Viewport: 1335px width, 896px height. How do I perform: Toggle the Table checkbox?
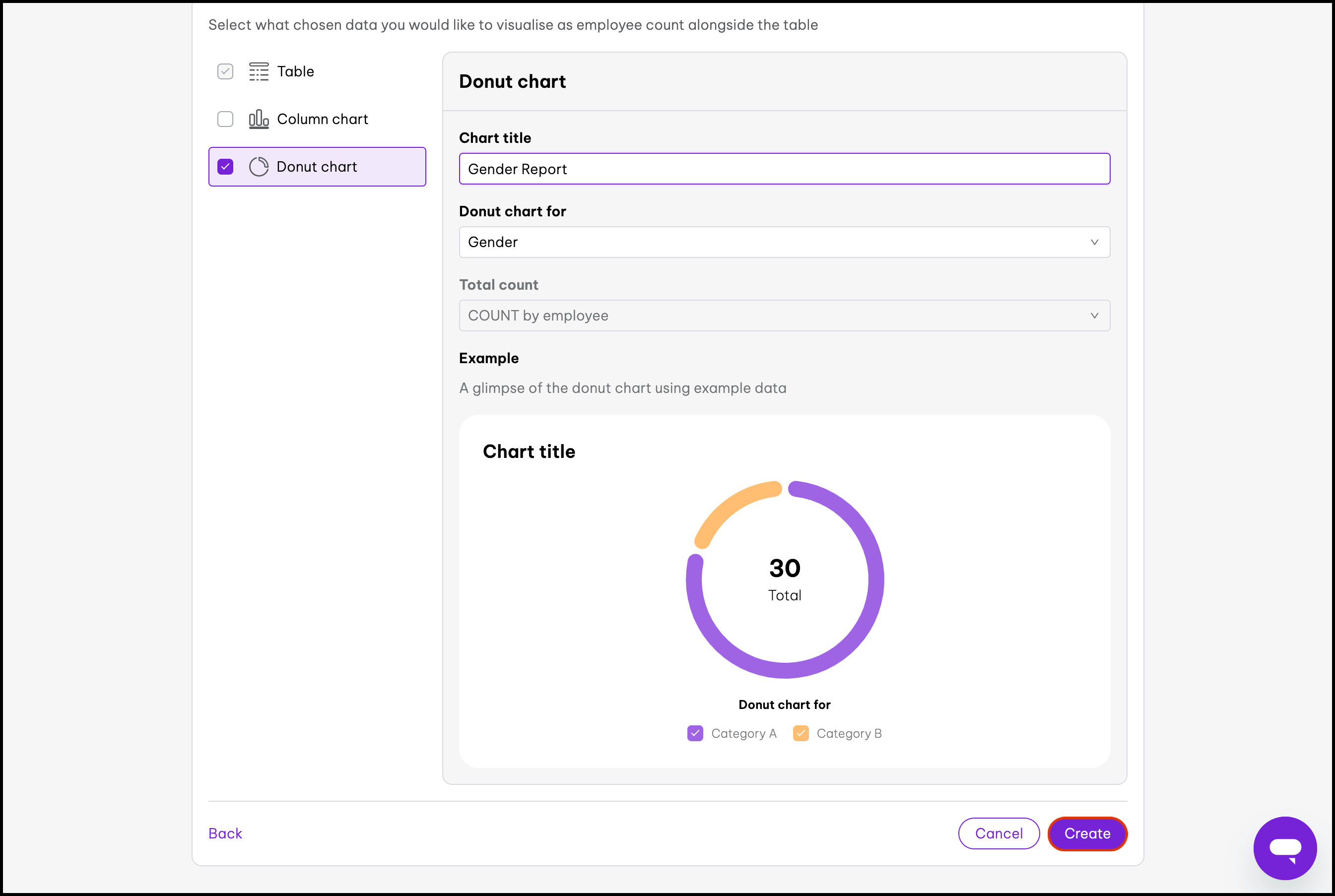[225, 71]
